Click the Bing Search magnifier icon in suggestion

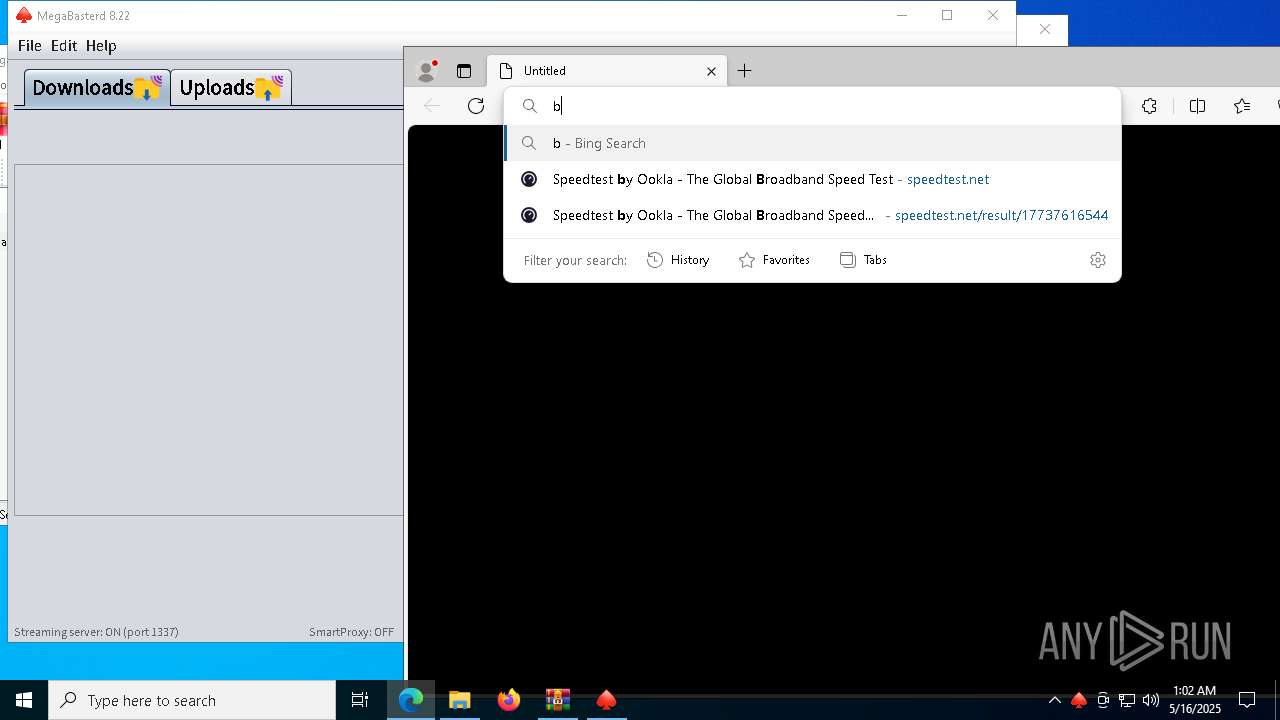(529, 143)
